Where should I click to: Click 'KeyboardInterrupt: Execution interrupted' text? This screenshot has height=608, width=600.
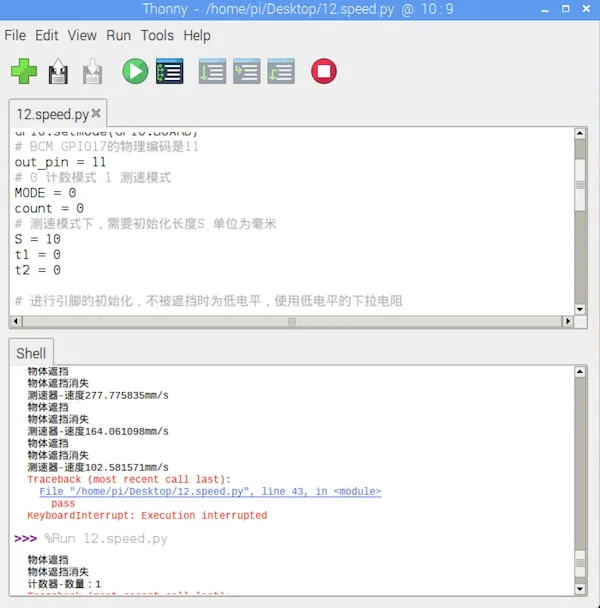pyautogui.click(x=147, y=515)
